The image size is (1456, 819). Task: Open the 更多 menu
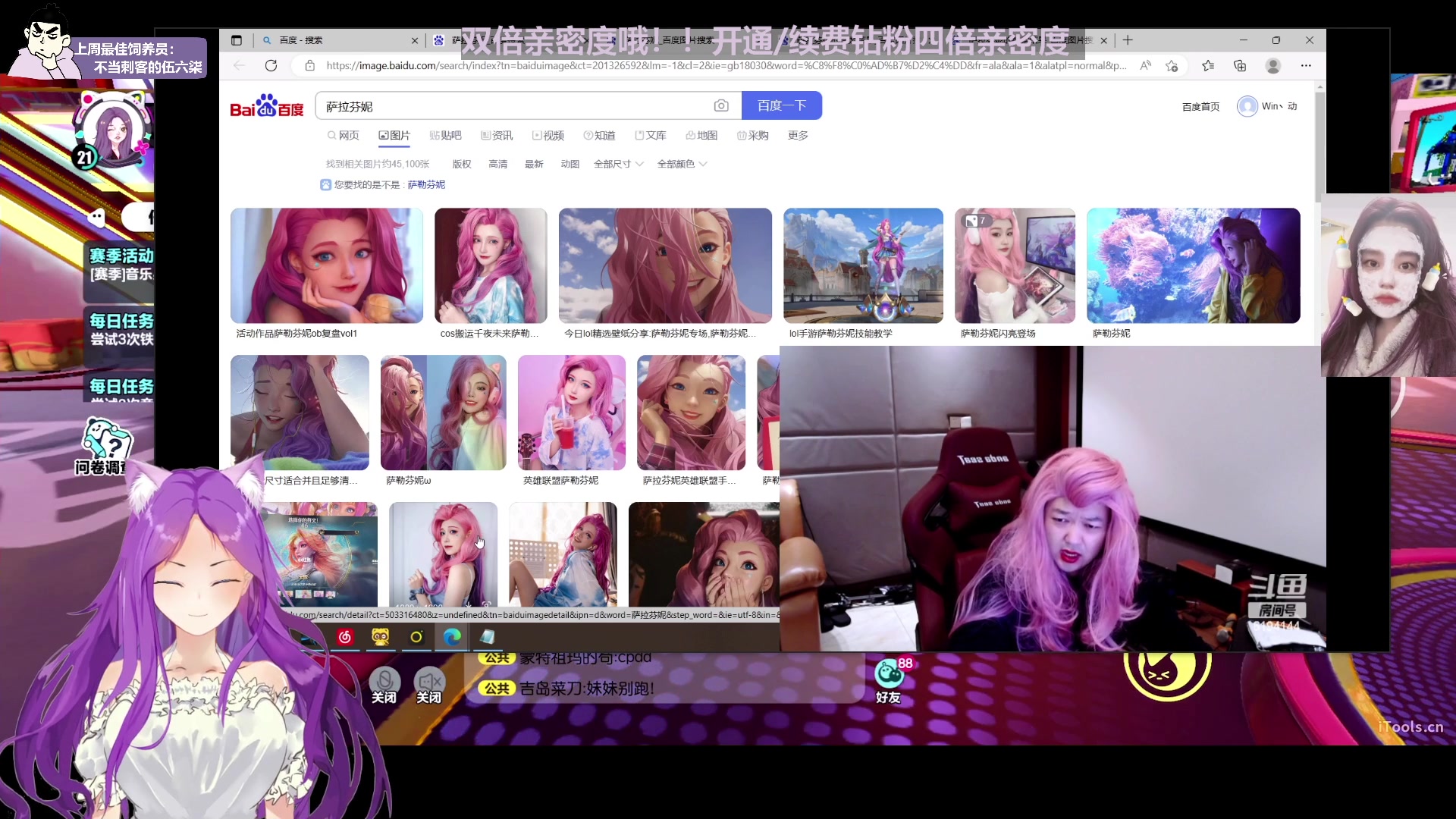click(798, 136)
